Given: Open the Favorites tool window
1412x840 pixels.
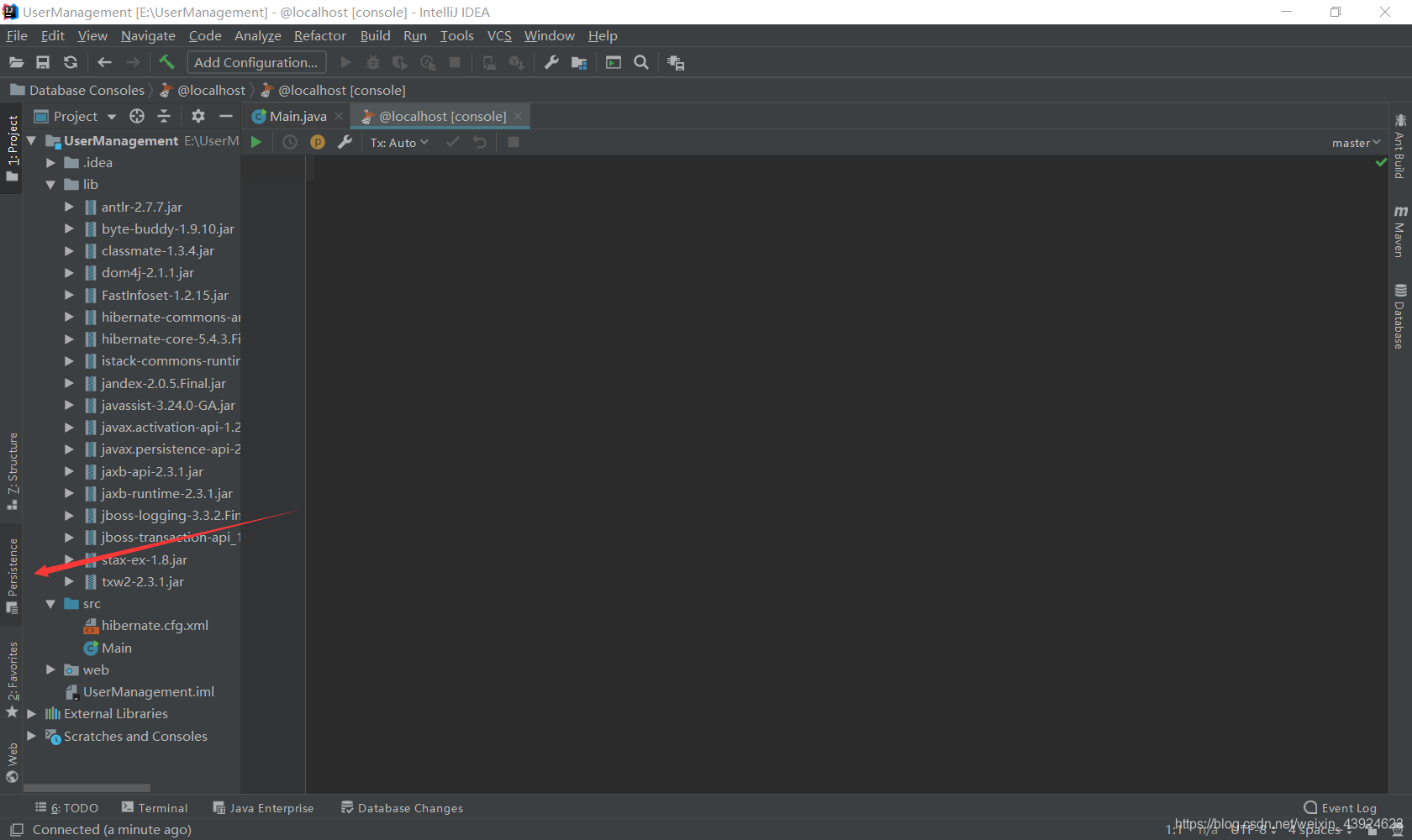Looking at the screenshot, I should pyautogui.click(x=12, y=680).
